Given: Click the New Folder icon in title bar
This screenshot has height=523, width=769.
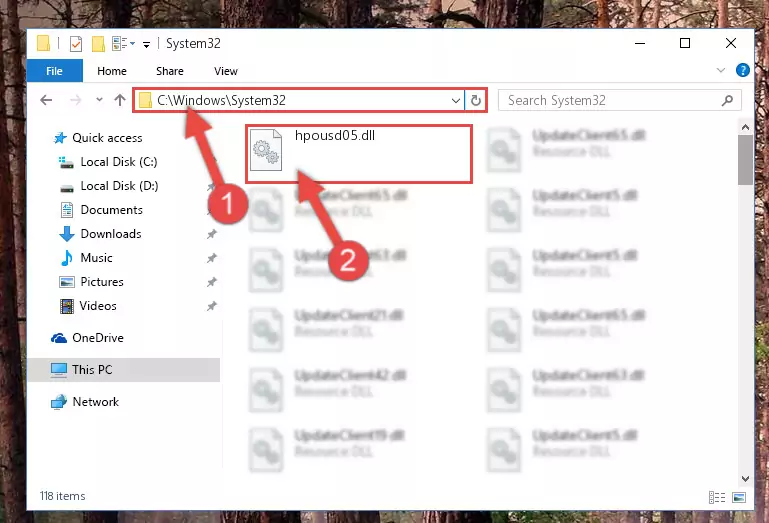Looking at the screenshot, I should click(x=98, y=44).
